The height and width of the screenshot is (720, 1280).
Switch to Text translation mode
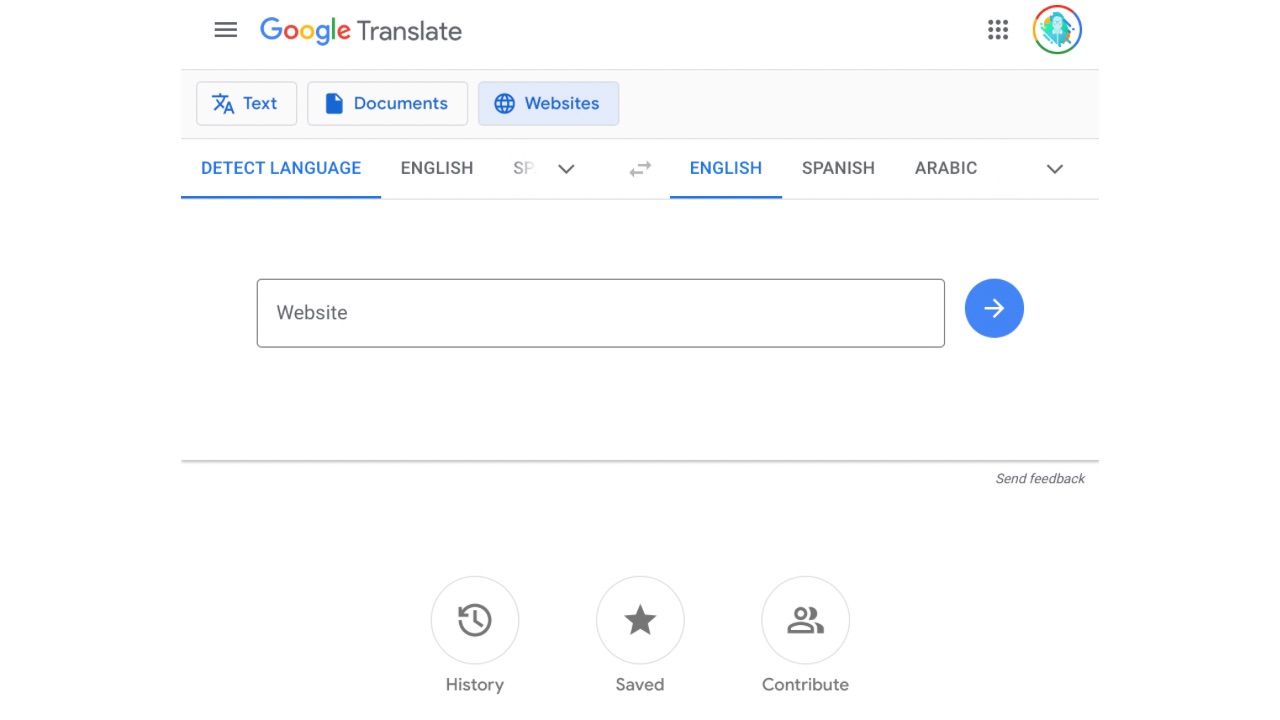pos(246,104)
